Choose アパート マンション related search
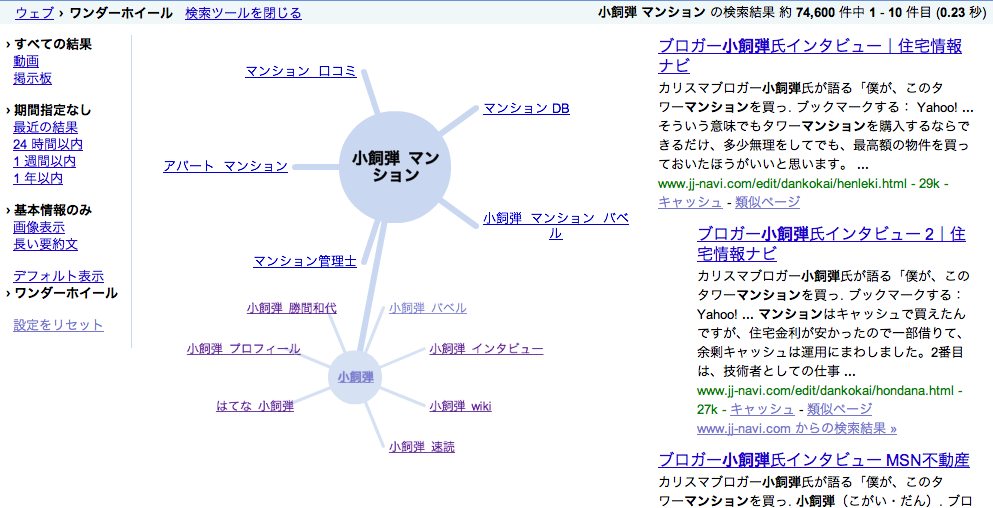Screen dimensions: 993x508 coord(225,166)
